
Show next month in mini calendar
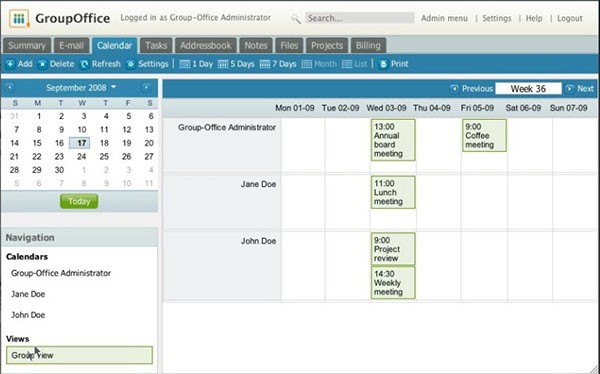tap(146, 88)
